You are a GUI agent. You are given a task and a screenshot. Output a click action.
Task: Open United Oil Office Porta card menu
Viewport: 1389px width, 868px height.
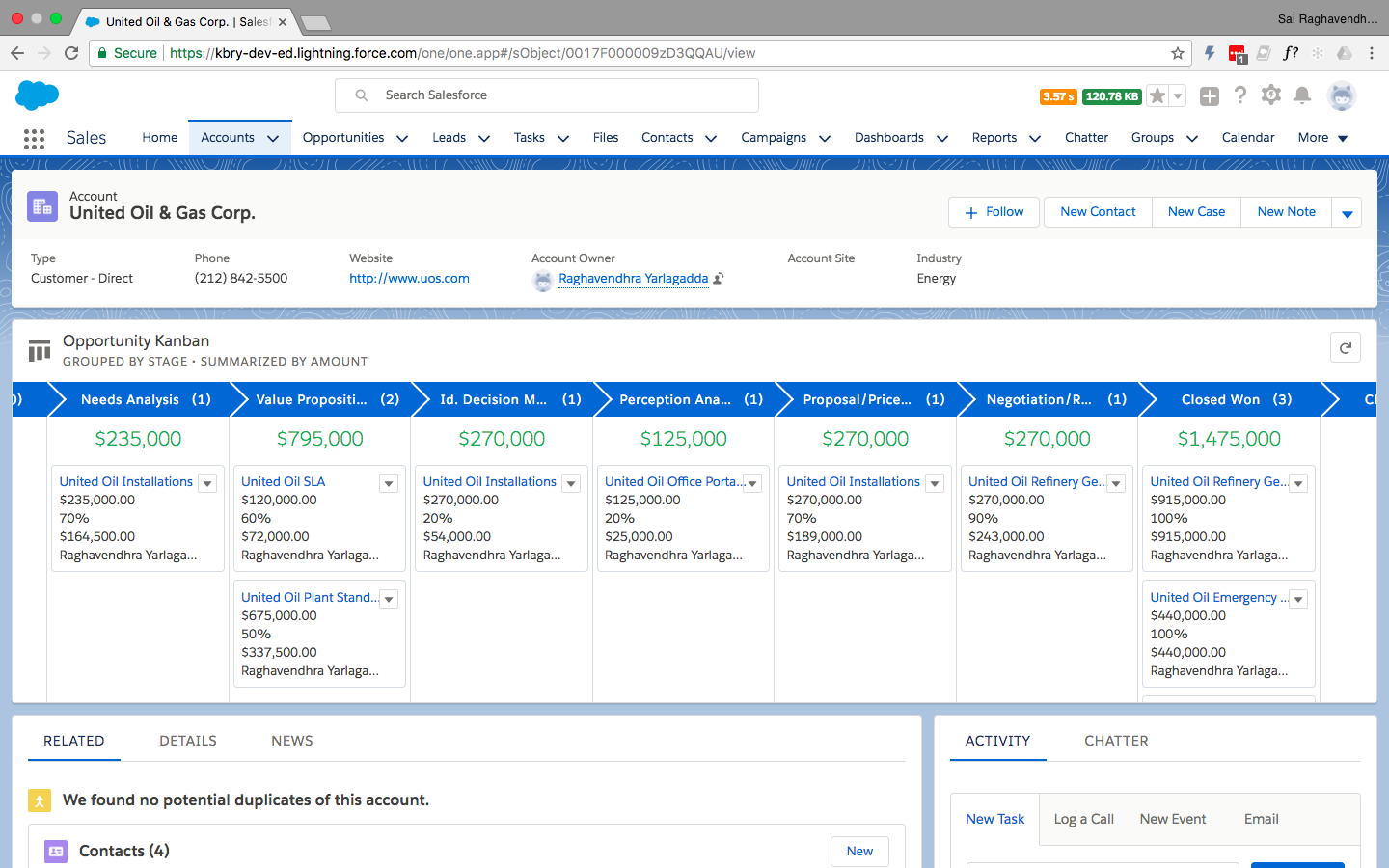(753, 484)
